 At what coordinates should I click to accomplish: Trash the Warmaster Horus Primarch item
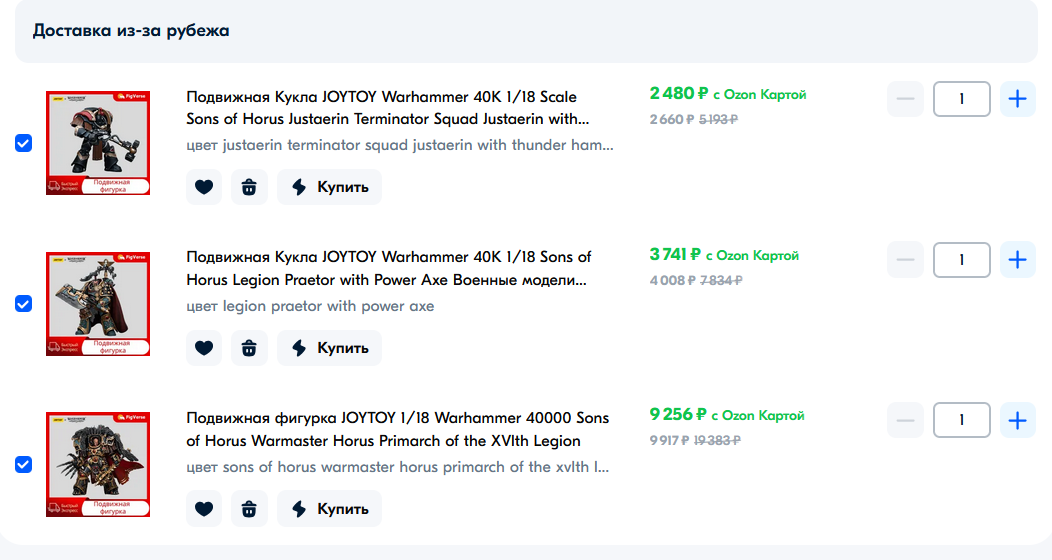click(x=249, y=508)
